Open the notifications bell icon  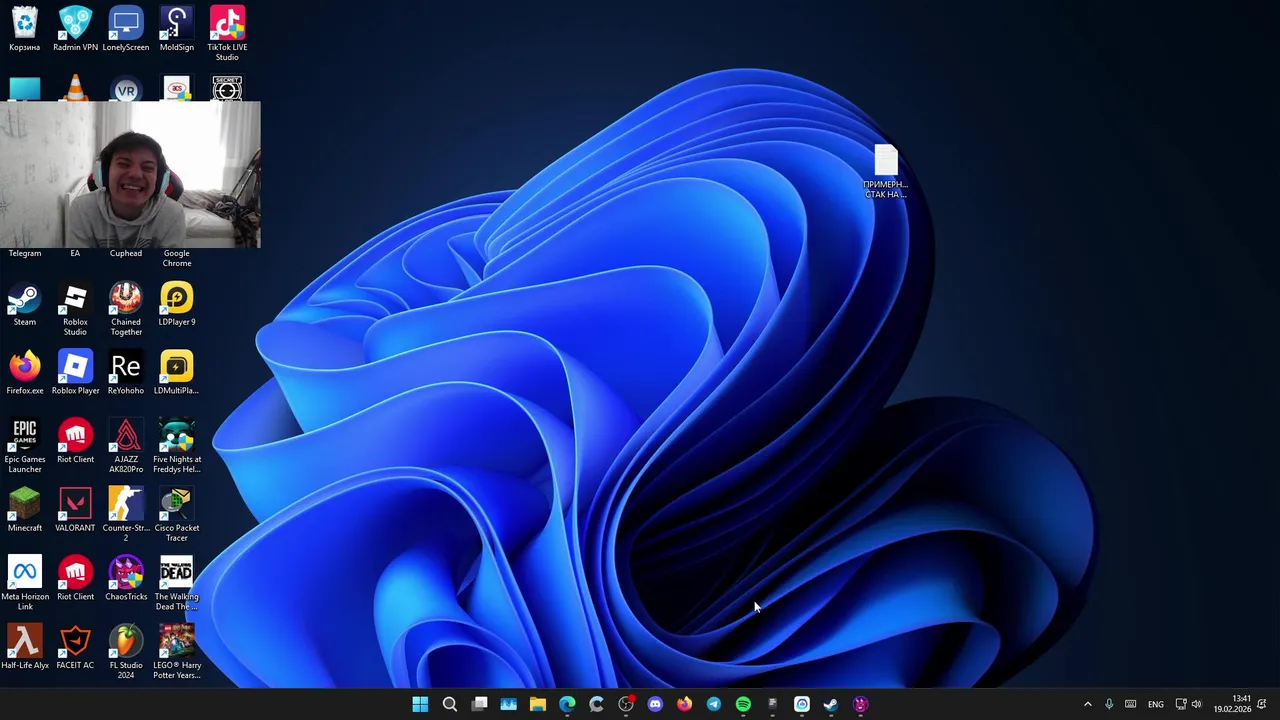(1262, 704)
